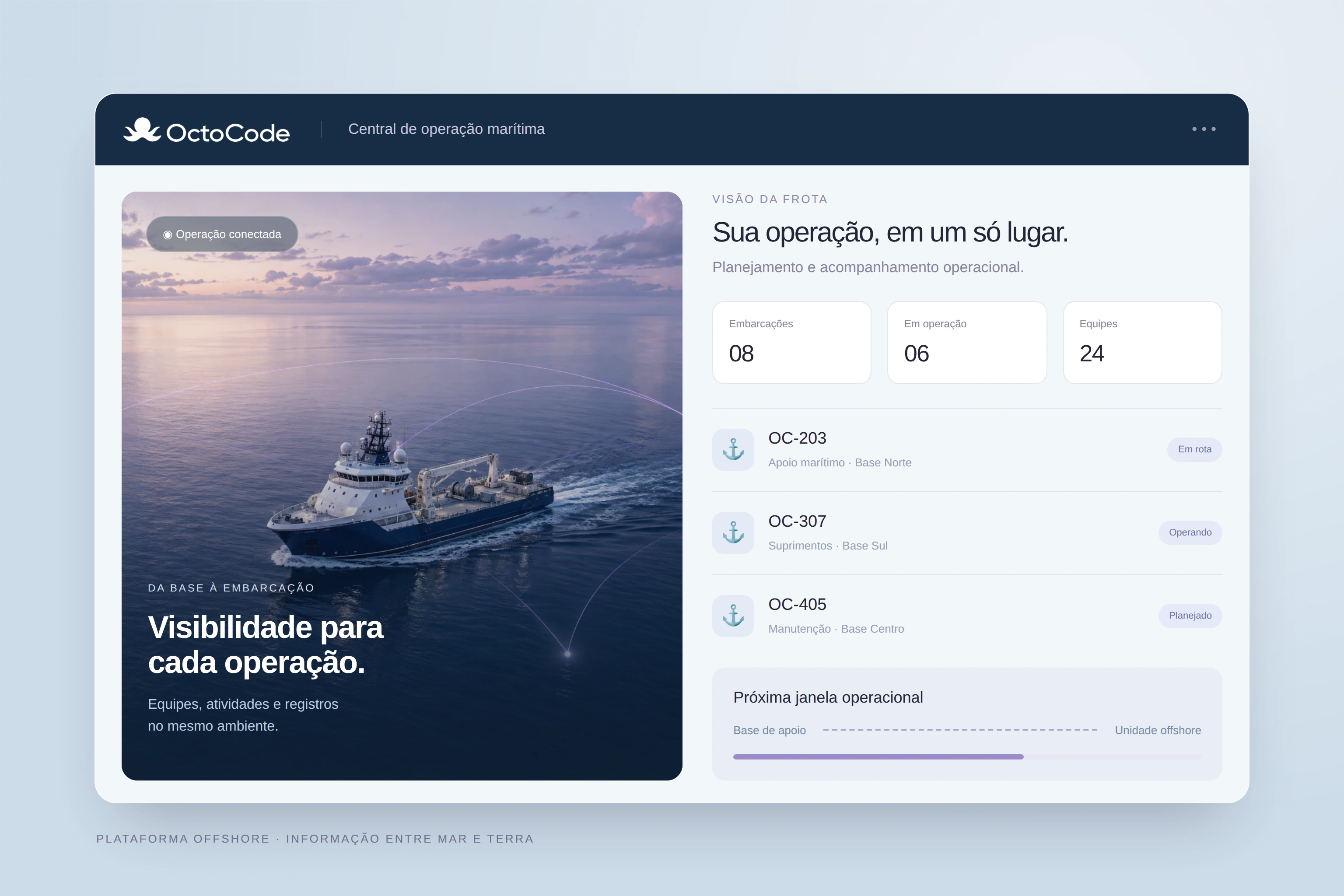
Task: Open the Em operação 06 stat card
Action: (x=967, y=342)
